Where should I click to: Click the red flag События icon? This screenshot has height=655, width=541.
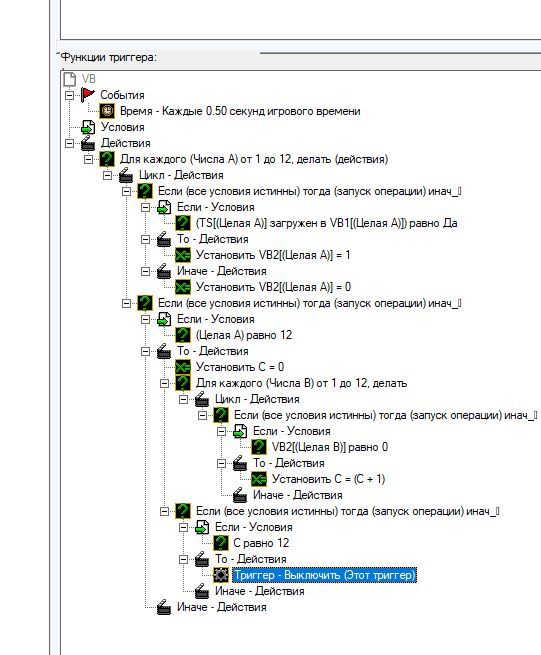pos(88,95)
